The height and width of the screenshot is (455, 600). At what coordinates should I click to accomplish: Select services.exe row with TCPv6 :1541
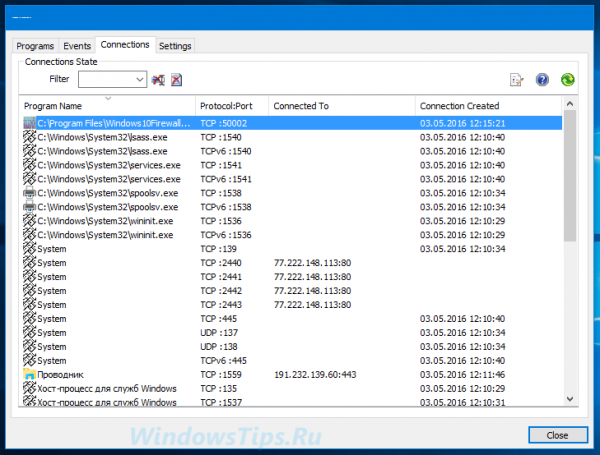click(292, 179)
